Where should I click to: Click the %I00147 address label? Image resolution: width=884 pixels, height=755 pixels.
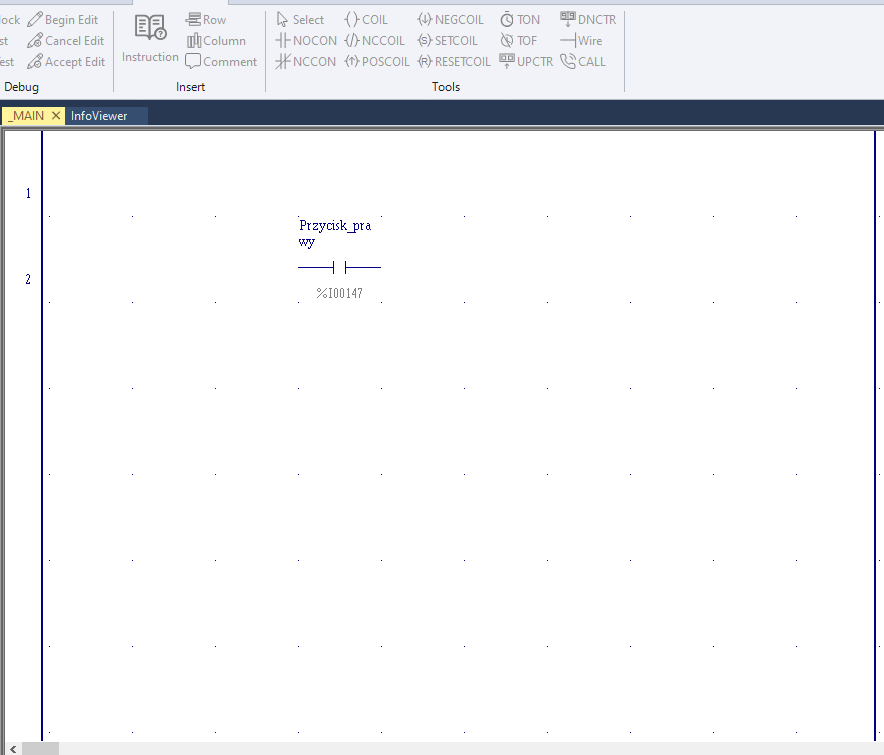339,293
